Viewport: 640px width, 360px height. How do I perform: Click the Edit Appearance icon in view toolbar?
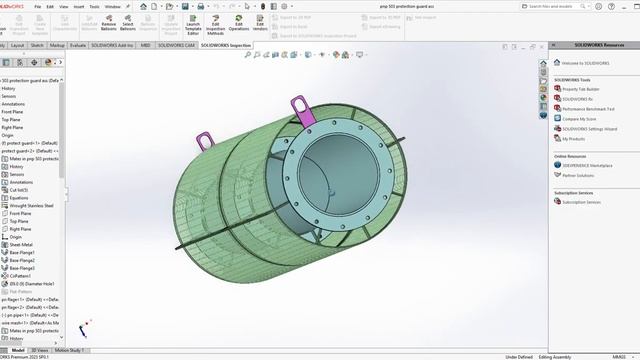pyautogui.click(x=336, y=55)
